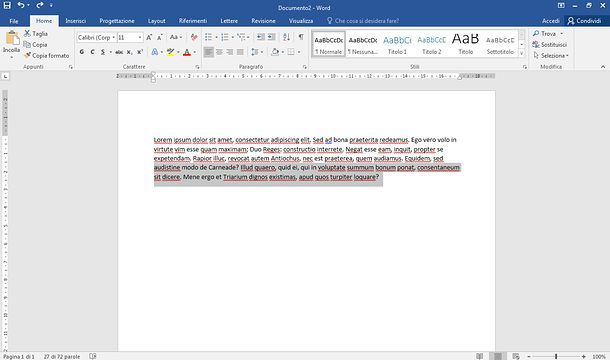Click Condividi share button
Screen dimensions: 610x360
tap(585, 21)
